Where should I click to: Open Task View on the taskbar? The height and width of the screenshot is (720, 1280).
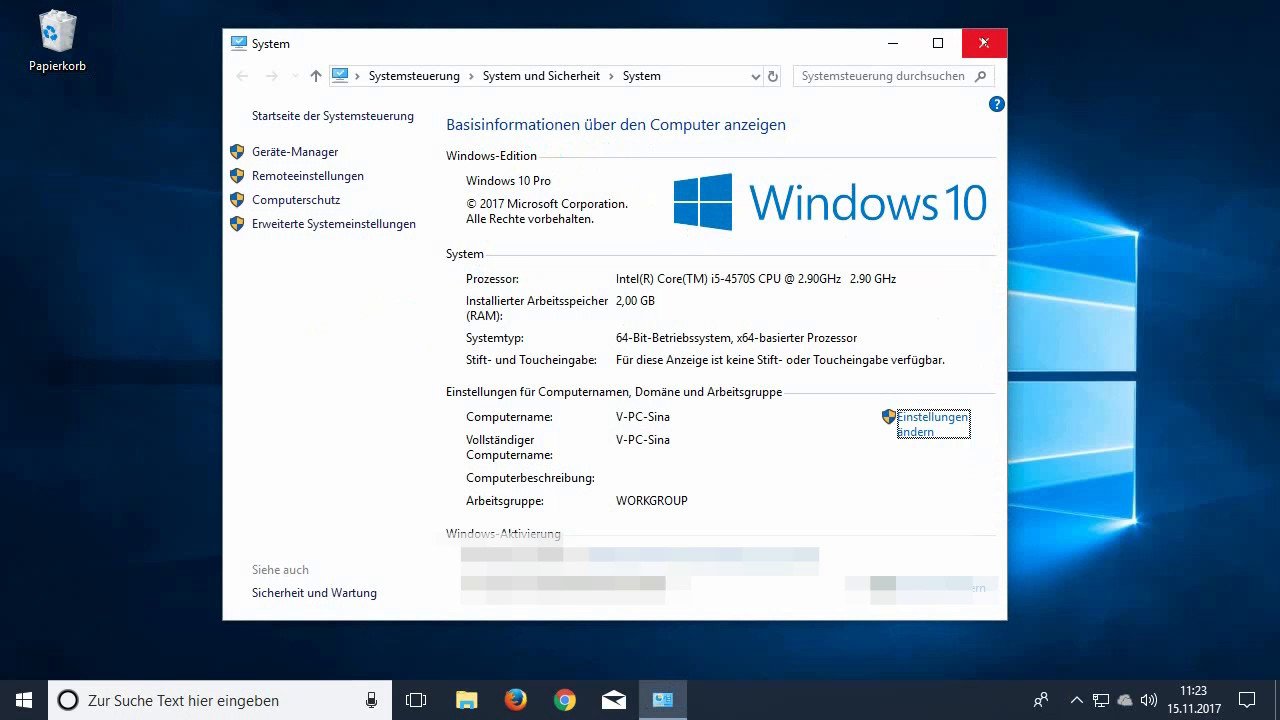416,700
